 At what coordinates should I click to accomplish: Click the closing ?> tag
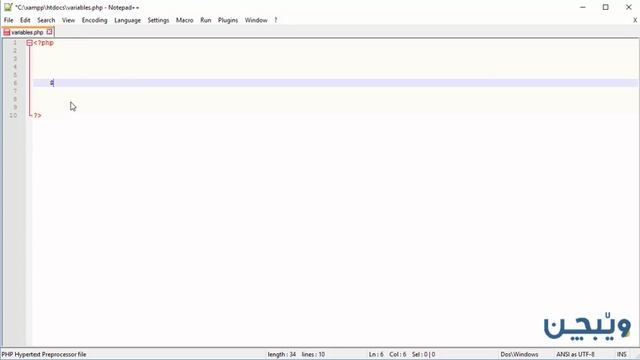38,116
